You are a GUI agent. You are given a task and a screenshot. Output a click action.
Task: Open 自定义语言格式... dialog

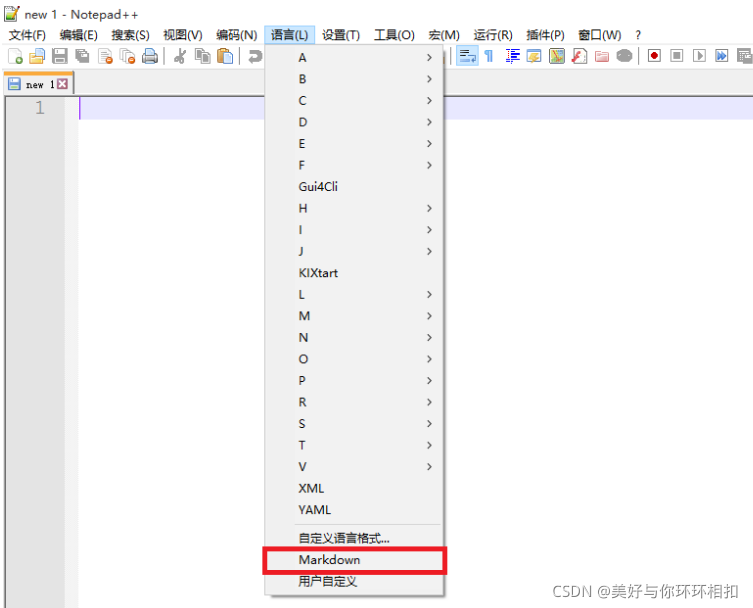point(354,538)
